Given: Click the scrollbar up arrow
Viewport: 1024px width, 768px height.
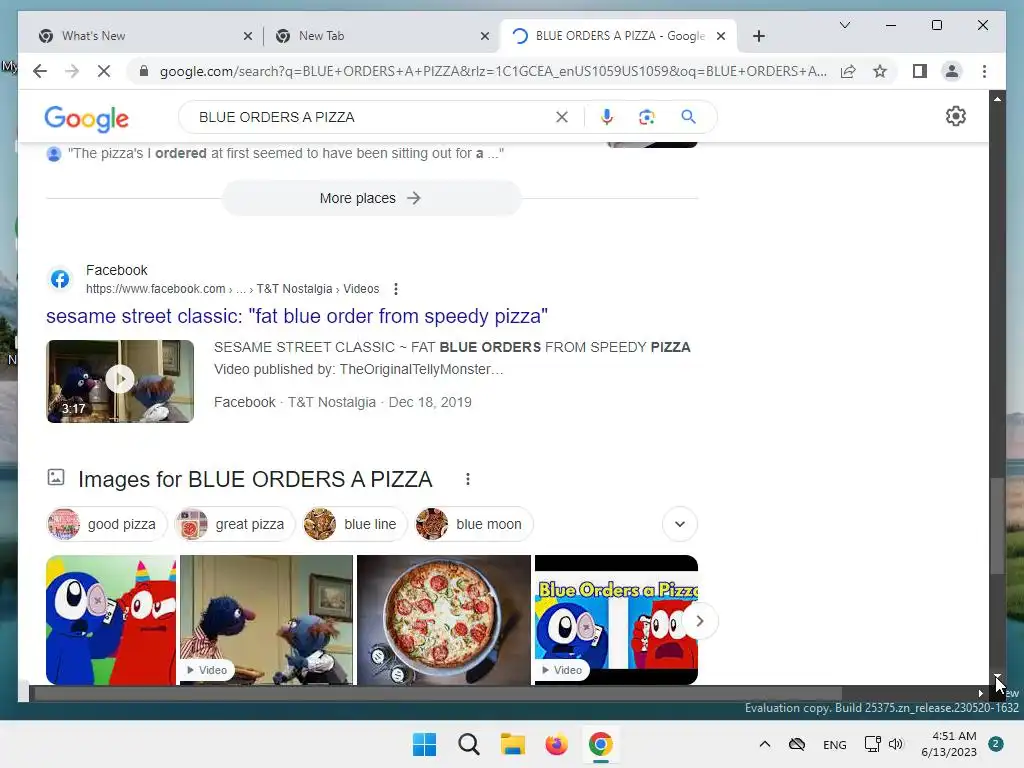Looking at the screenshot, I should pyautogui.click(x=997, y=99).
